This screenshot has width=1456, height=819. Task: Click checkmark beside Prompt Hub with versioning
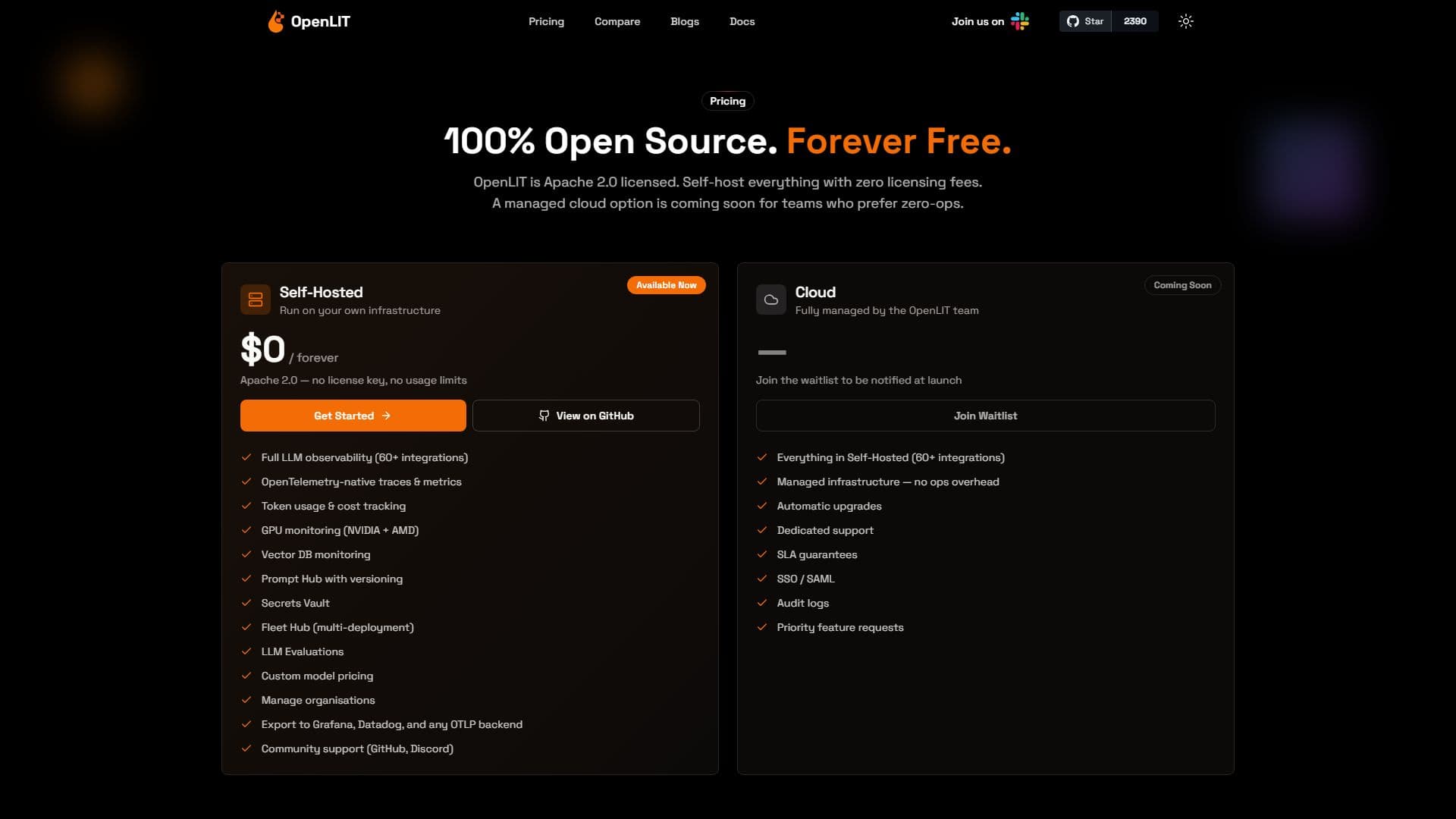click(x=246, y=579)
